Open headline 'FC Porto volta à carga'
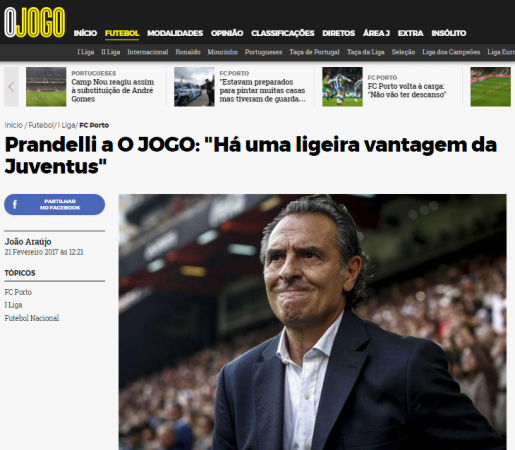 point(407,90)
